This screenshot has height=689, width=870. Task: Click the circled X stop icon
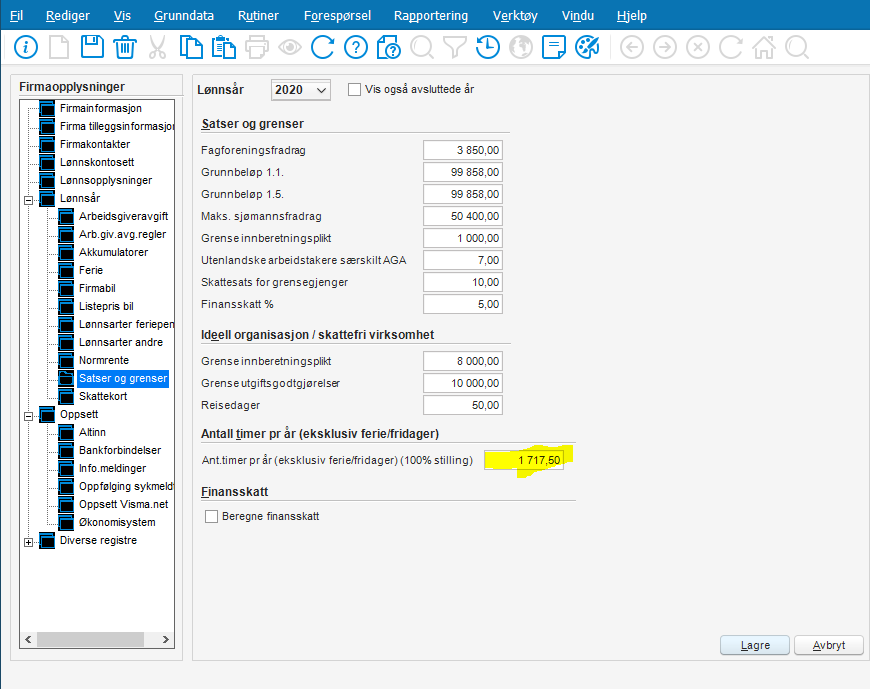[x=697, y=47]
